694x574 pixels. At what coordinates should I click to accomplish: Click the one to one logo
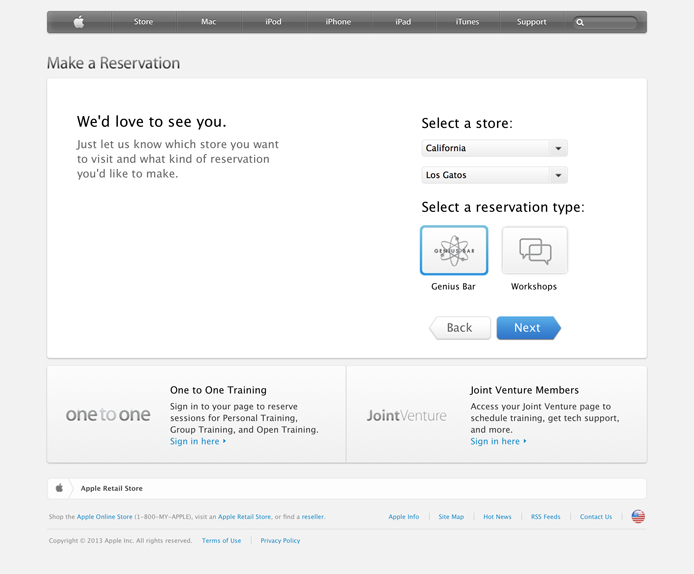[108, 415]
